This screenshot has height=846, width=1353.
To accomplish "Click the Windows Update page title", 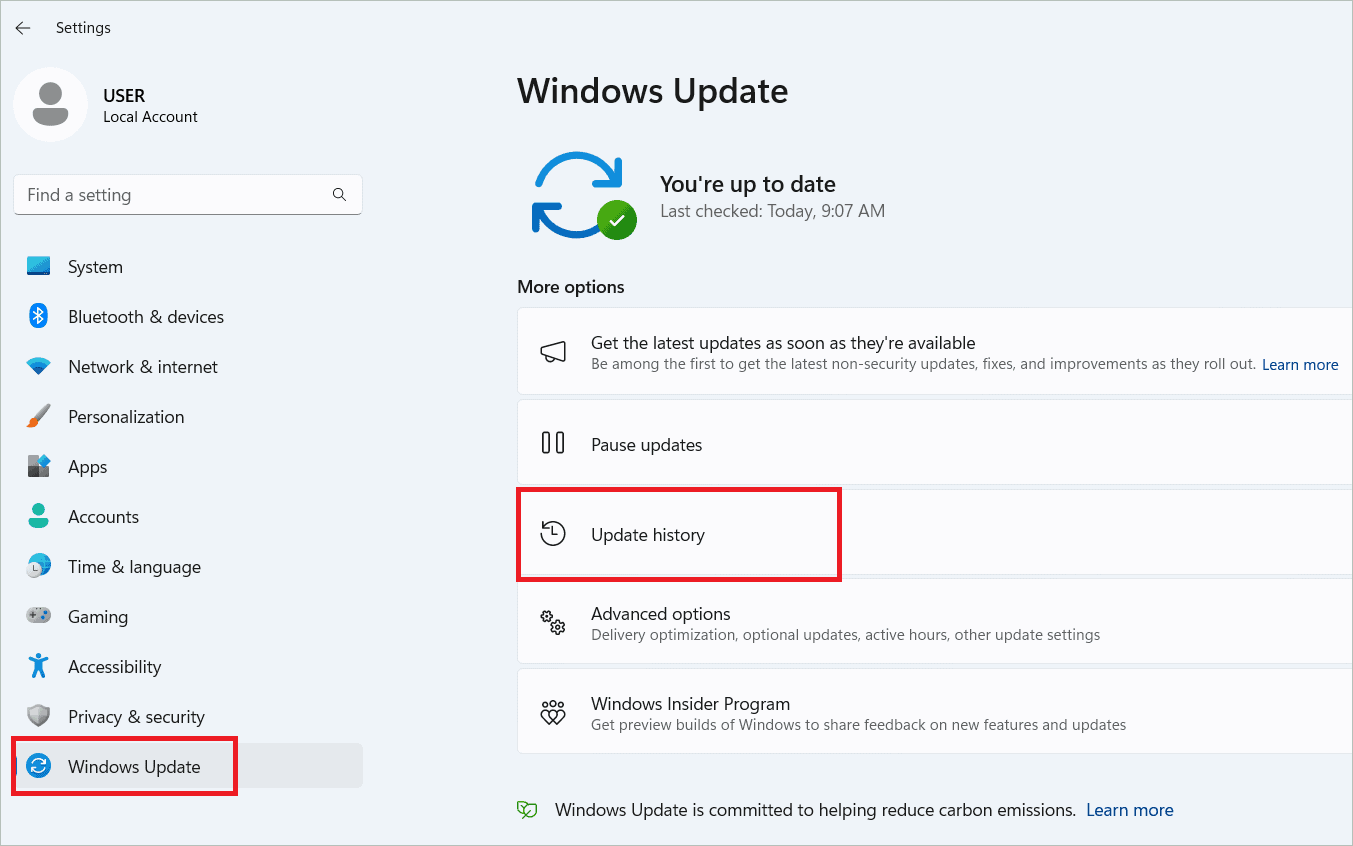I will click(x=653, y=91).
